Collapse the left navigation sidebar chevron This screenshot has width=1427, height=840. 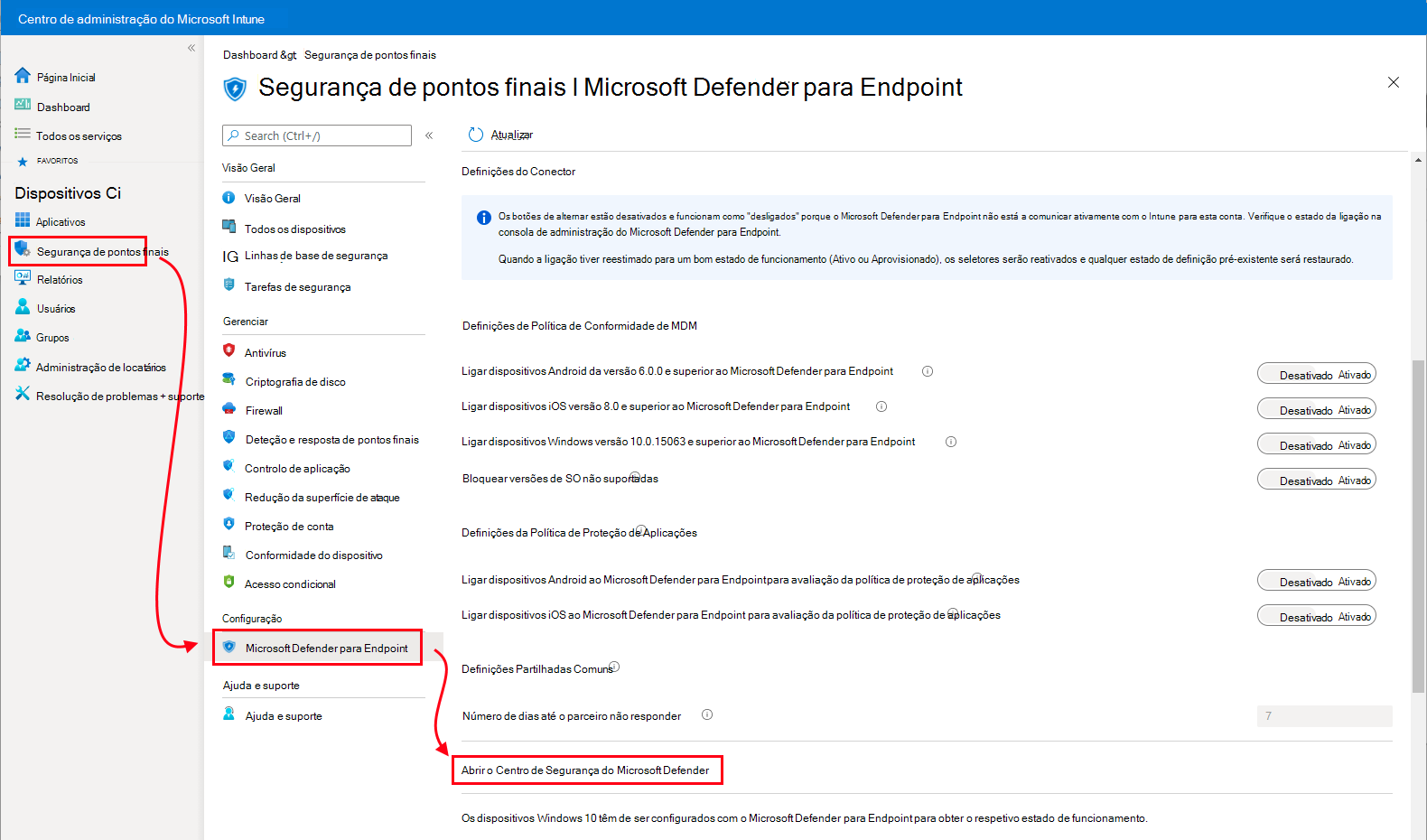pos(191,48)
